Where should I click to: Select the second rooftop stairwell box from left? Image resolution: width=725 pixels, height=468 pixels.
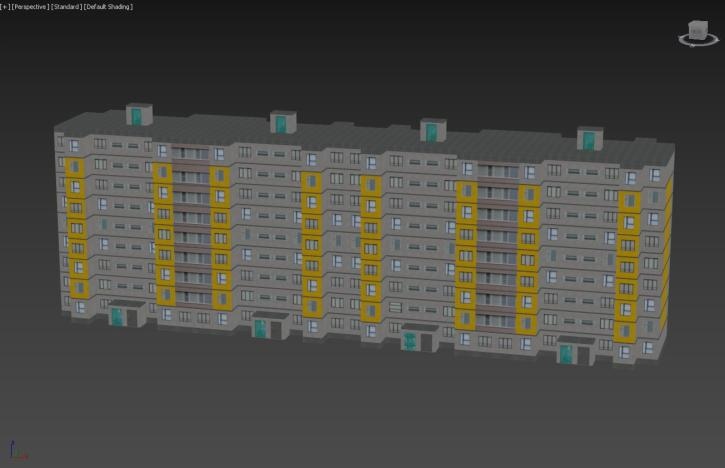point(283,122)
